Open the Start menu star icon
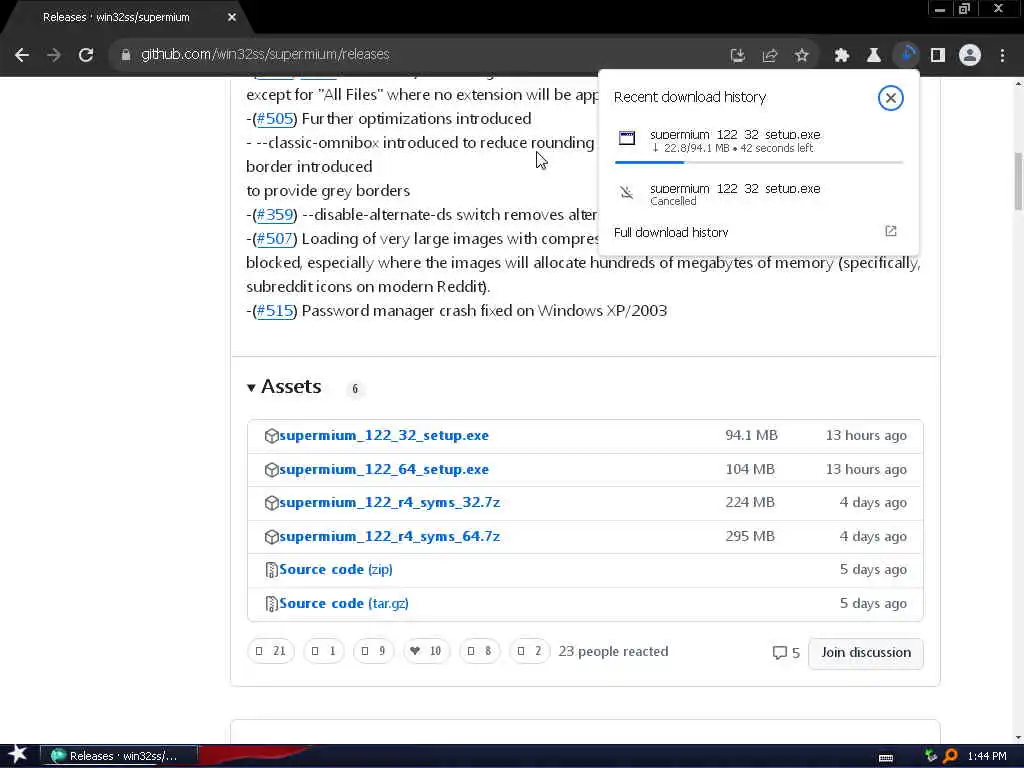 17,755
